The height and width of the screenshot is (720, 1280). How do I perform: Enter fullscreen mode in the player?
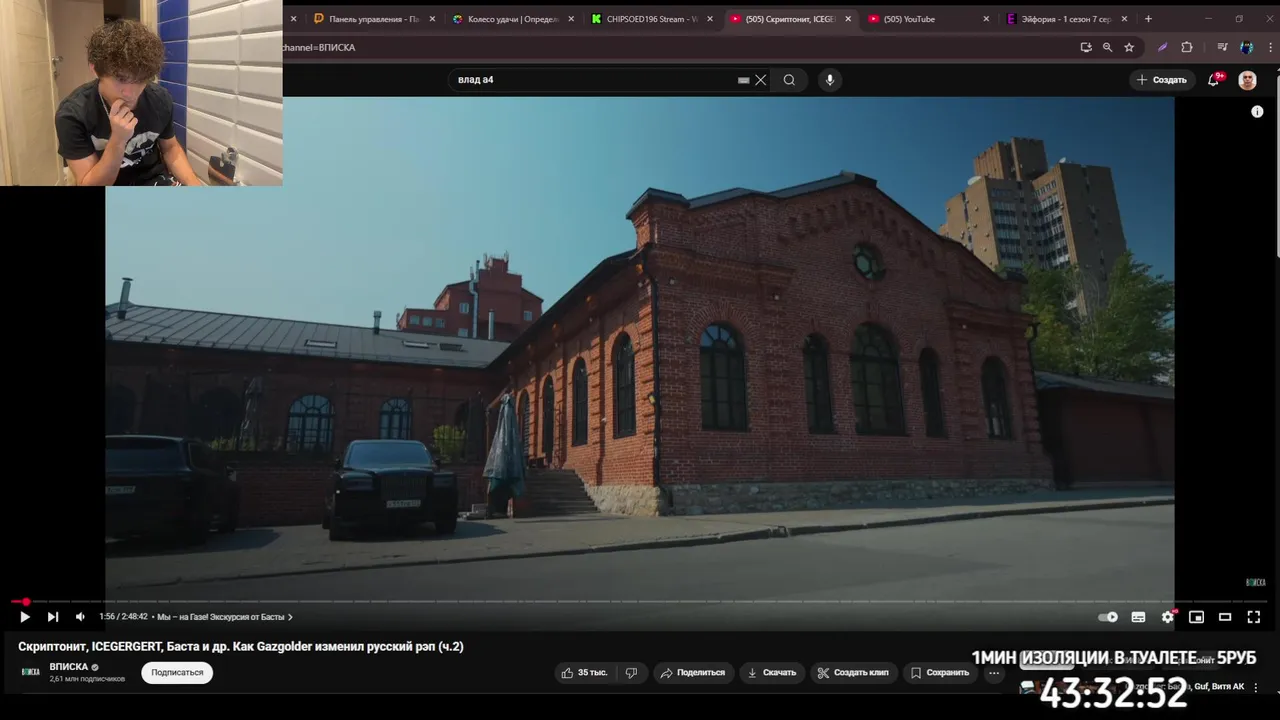[x=1253, y=617]
